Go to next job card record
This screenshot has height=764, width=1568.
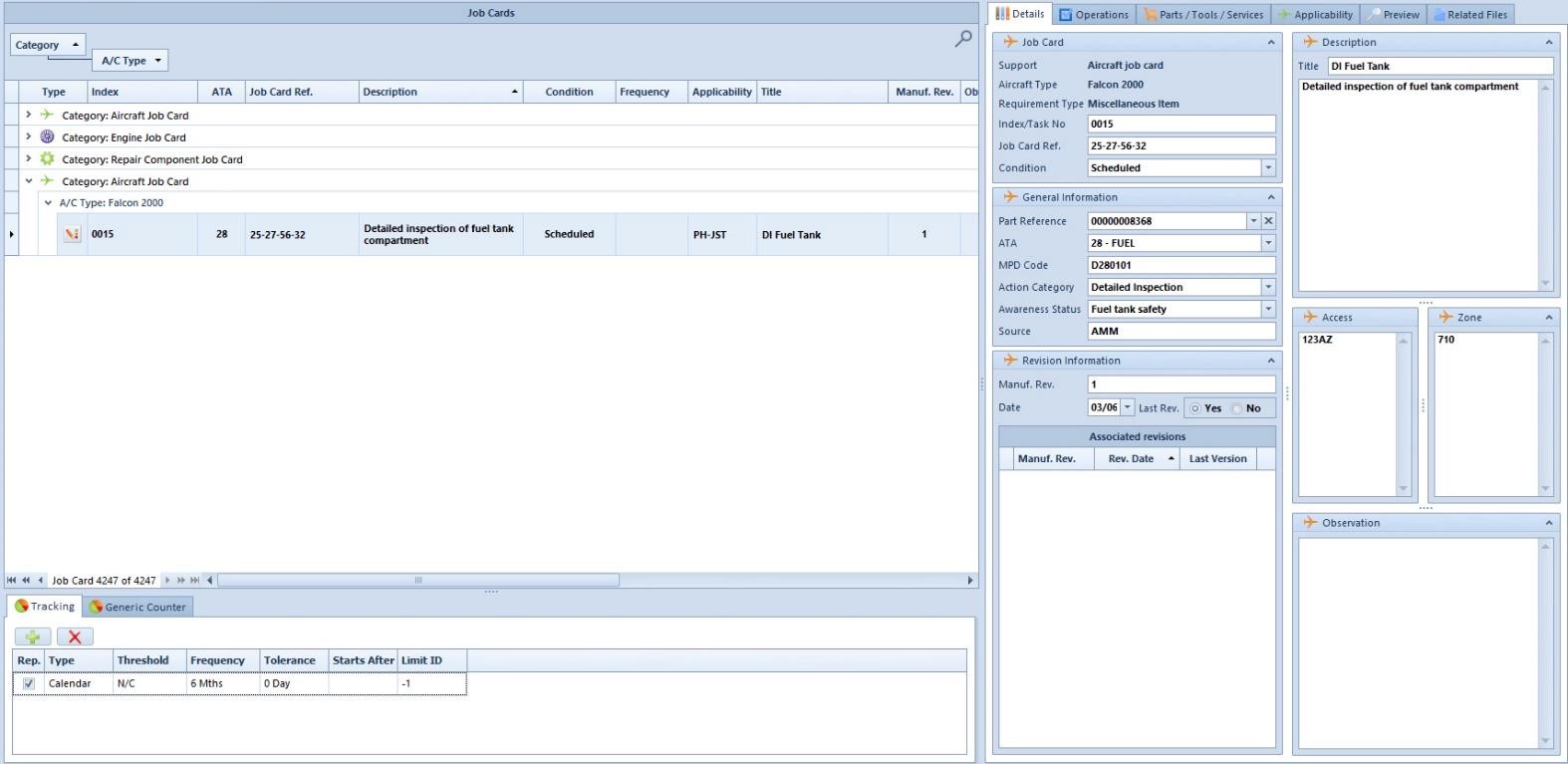pos(167,580)
